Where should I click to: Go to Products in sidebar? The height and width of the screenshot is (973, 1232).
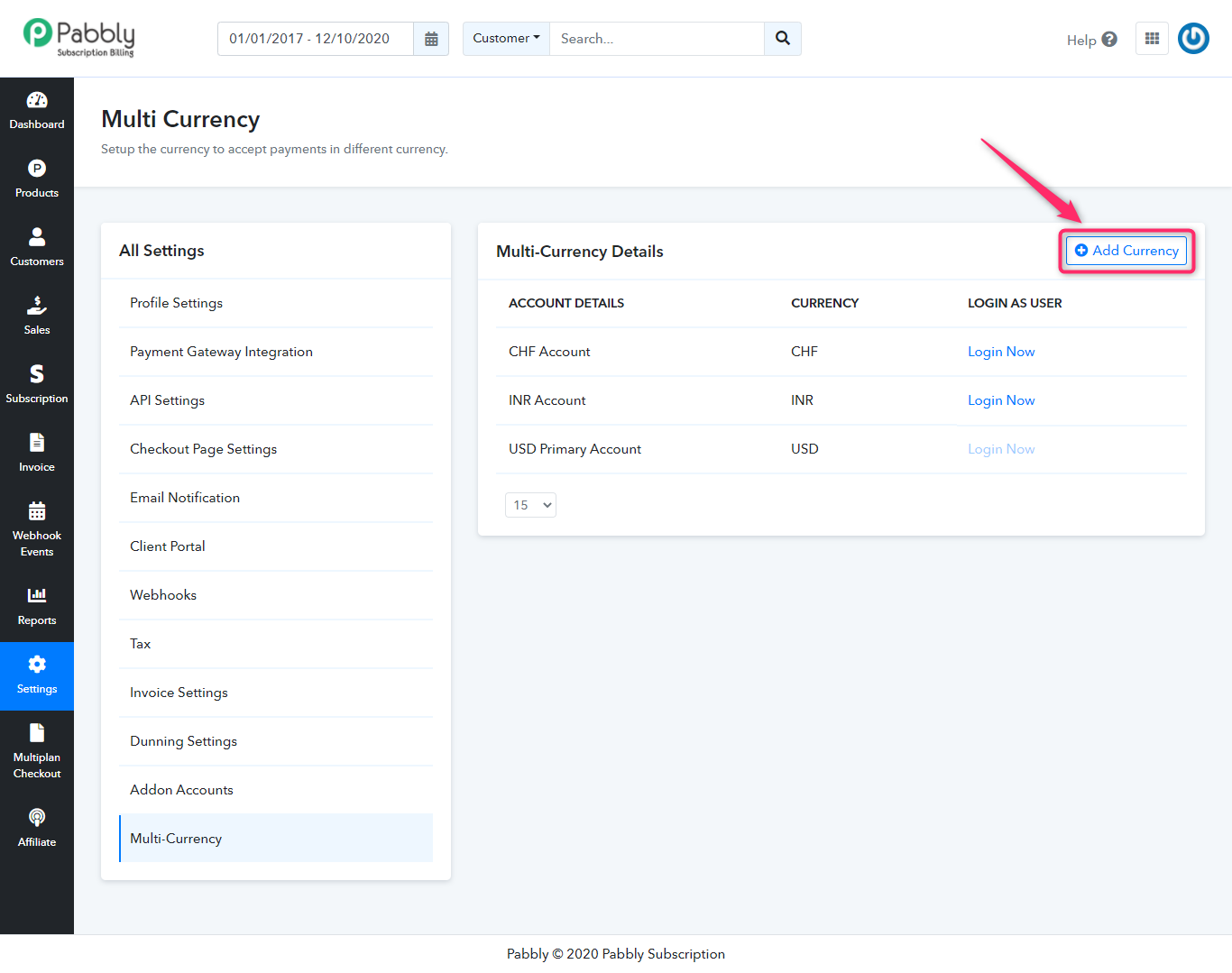pos(37,179)
